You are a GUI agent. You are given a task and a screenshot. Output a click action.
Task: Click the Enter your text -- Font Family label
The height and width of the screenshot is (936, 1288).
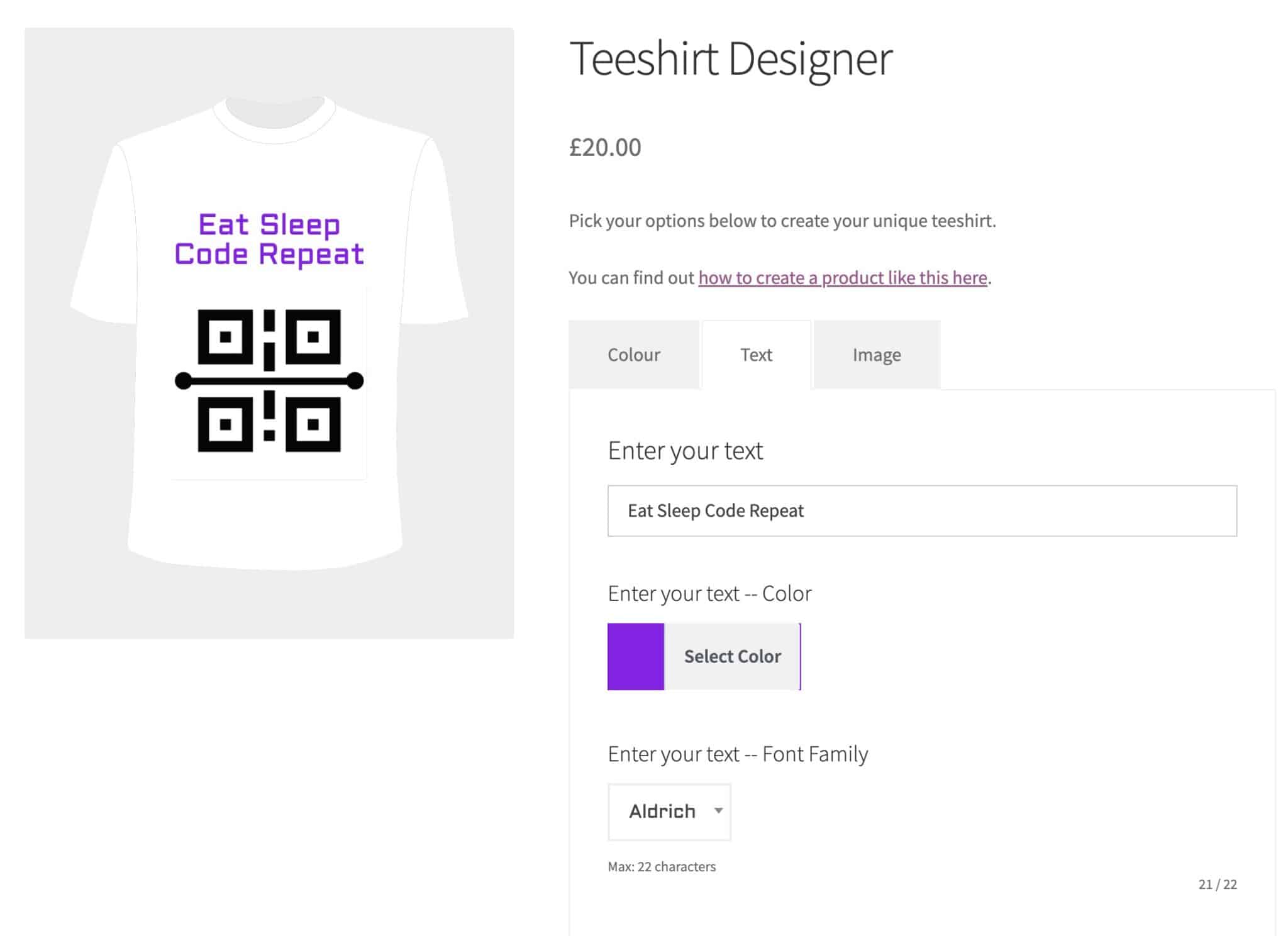click(x=736, y=754)
